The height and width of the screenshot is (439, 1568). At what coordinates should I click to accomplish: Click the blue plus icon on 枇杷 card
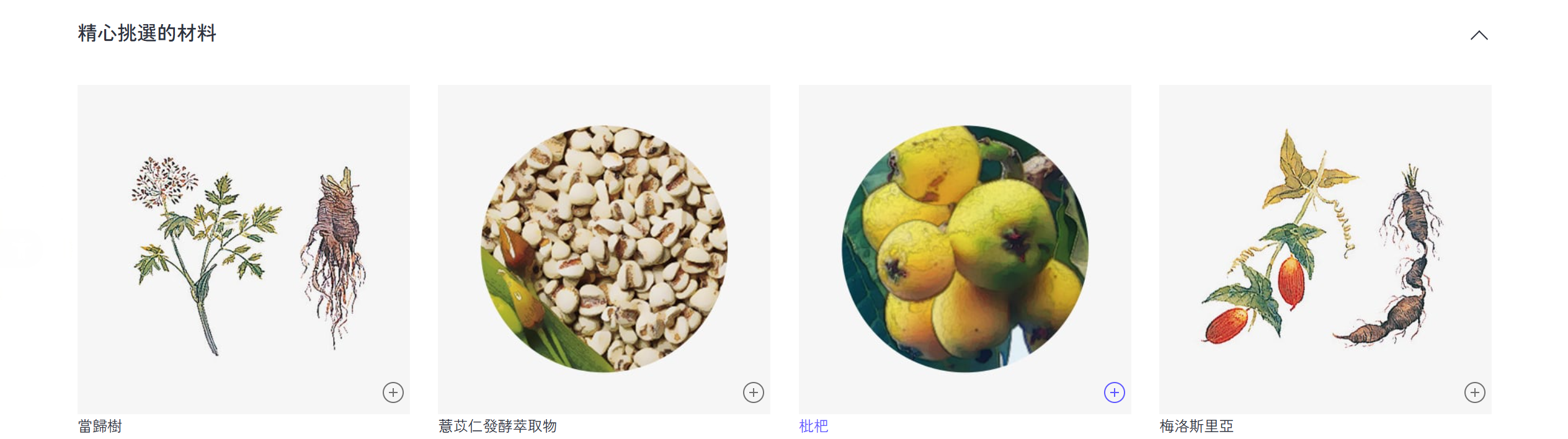pos(1115,392)
